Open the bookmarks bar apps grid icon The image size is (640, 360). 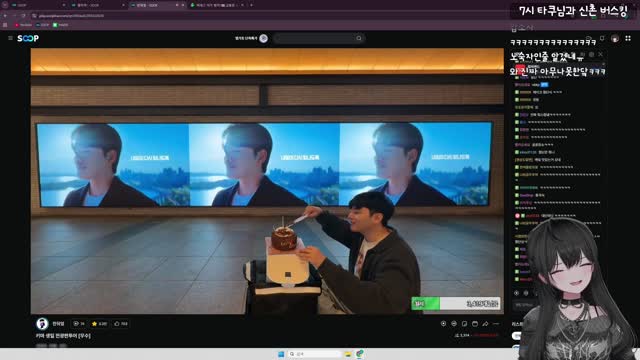point(5,25)
